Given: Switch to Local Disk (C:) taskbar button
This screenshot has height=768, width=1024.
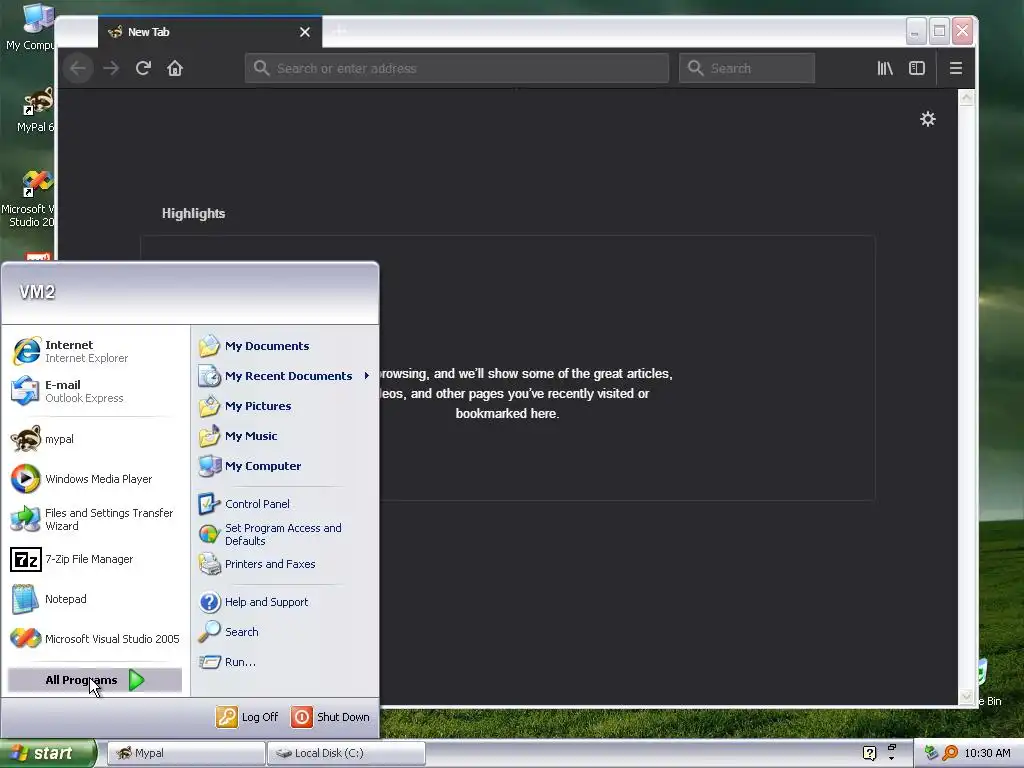Looking at the screenshot, I should point(346,753).
